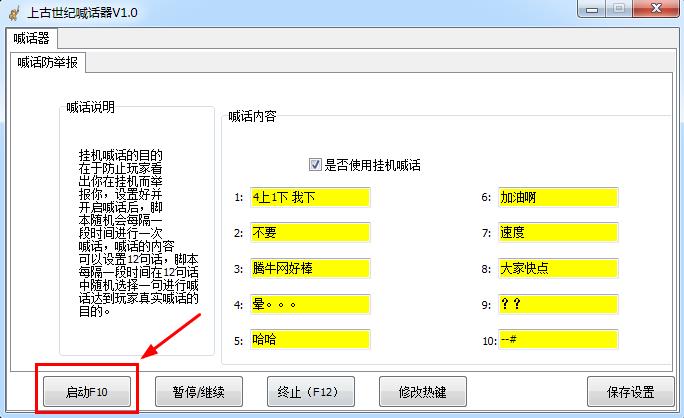The height and width of the screenshot is (418, 684).
Task: Click message field 1 containing 4上1下 我下
Action: [x=309, y=197]
